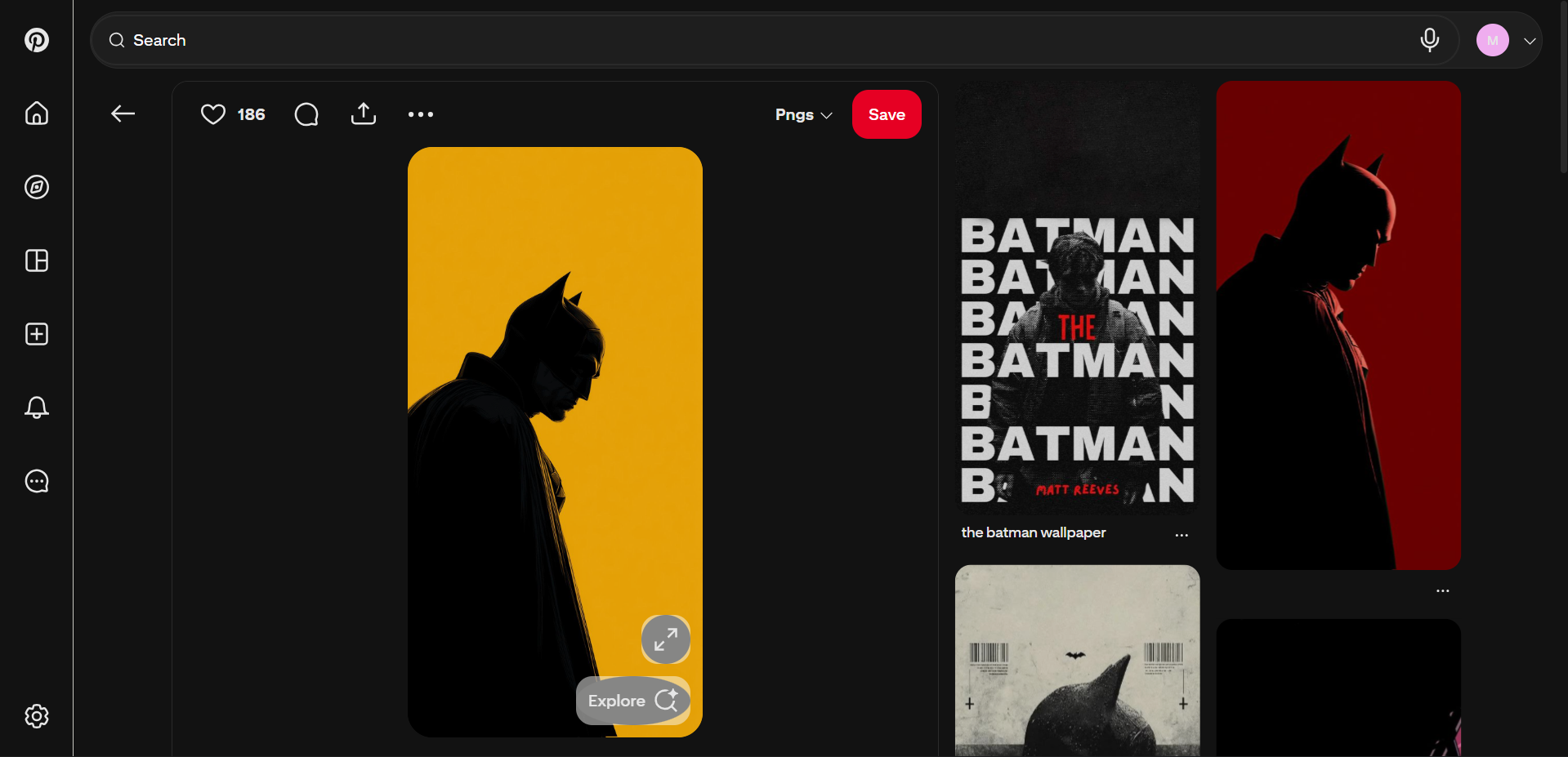Like the pin with the heart icon
The image size is (1568, 757).
(212, 114)
